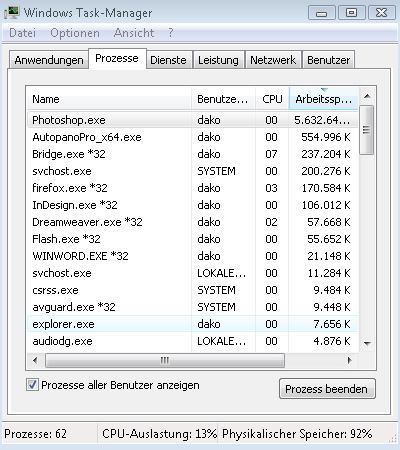Select the firefox.exe *32 process
The height and width of the screenshot is (450, 400).
pos(192,188)
